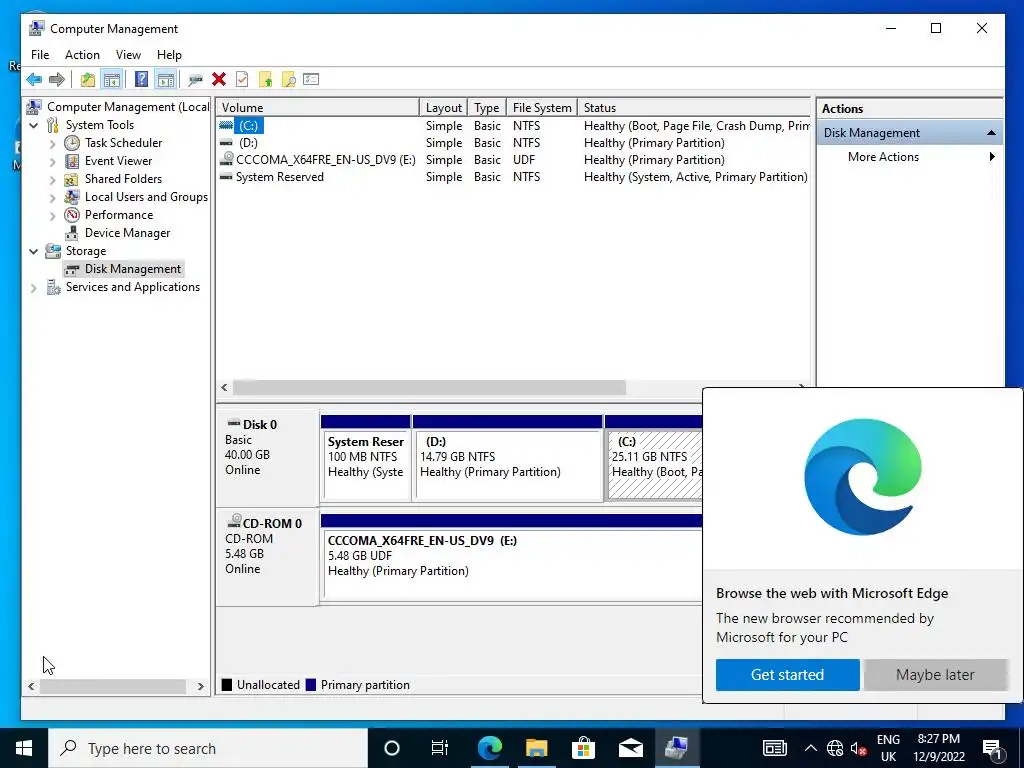This screenshot has height=768, width=1024.
Task: Expand Services and Applications node
Action: [x=34, y=287]
